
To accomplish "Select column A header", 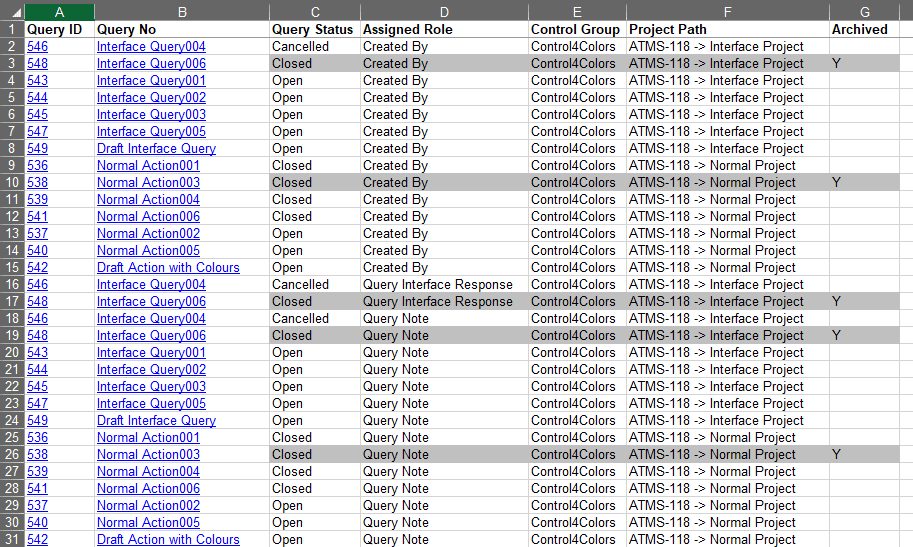I will [59, 12].
